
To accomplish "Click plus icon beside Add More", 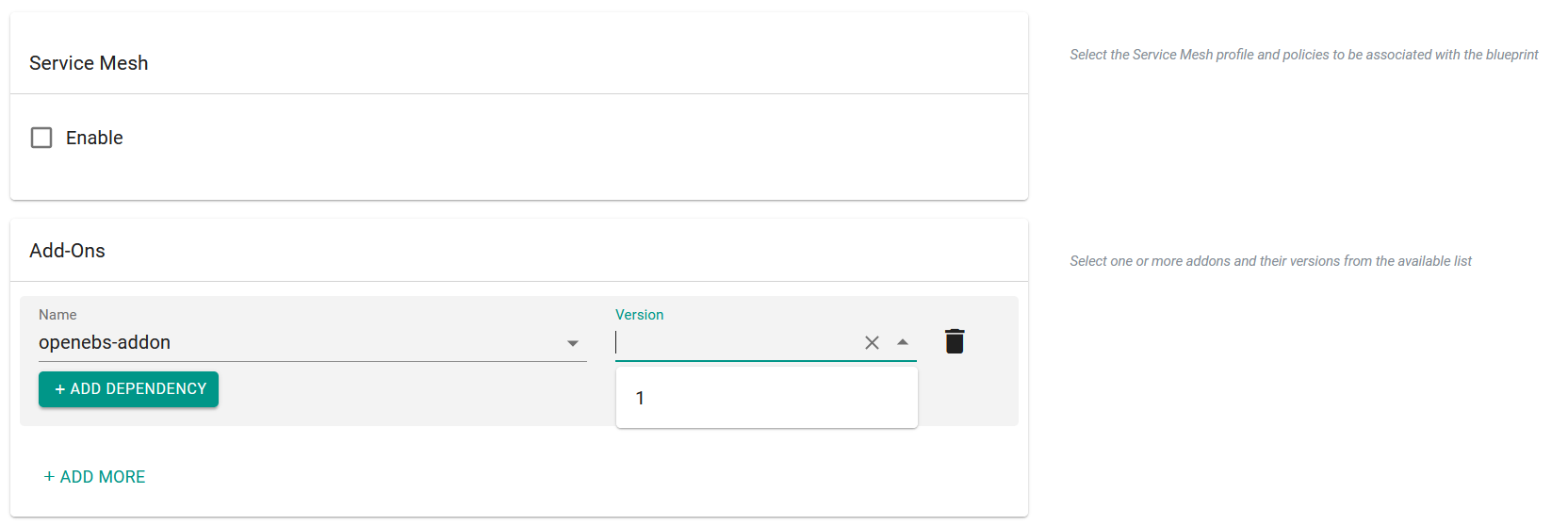I will 49,477.
